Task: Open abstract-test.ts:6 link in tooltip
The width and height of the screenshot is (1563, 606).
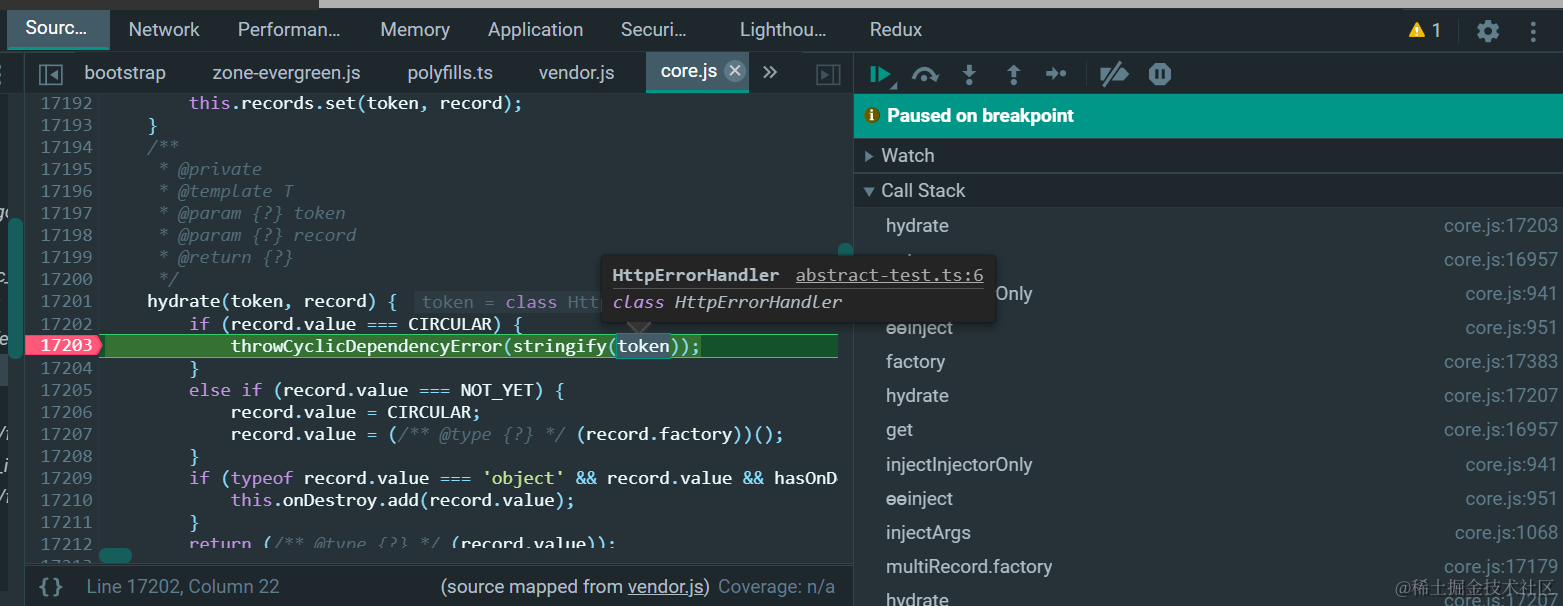Action: click(889, 275)
